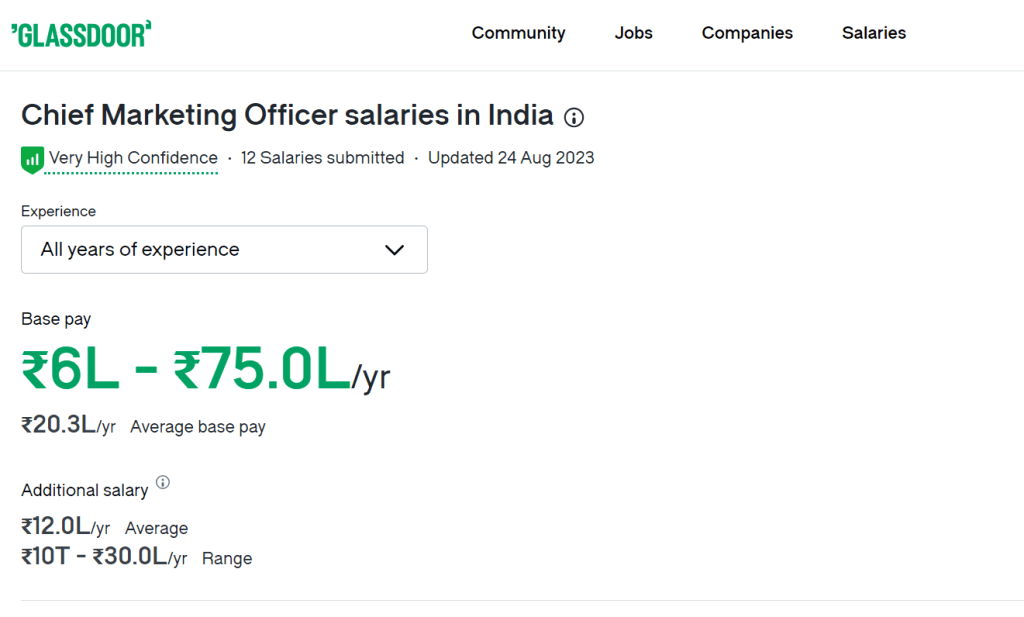This screenshot has height=617, width=1024.
Task: Click the Glassdoor logo
Action: 82,32
